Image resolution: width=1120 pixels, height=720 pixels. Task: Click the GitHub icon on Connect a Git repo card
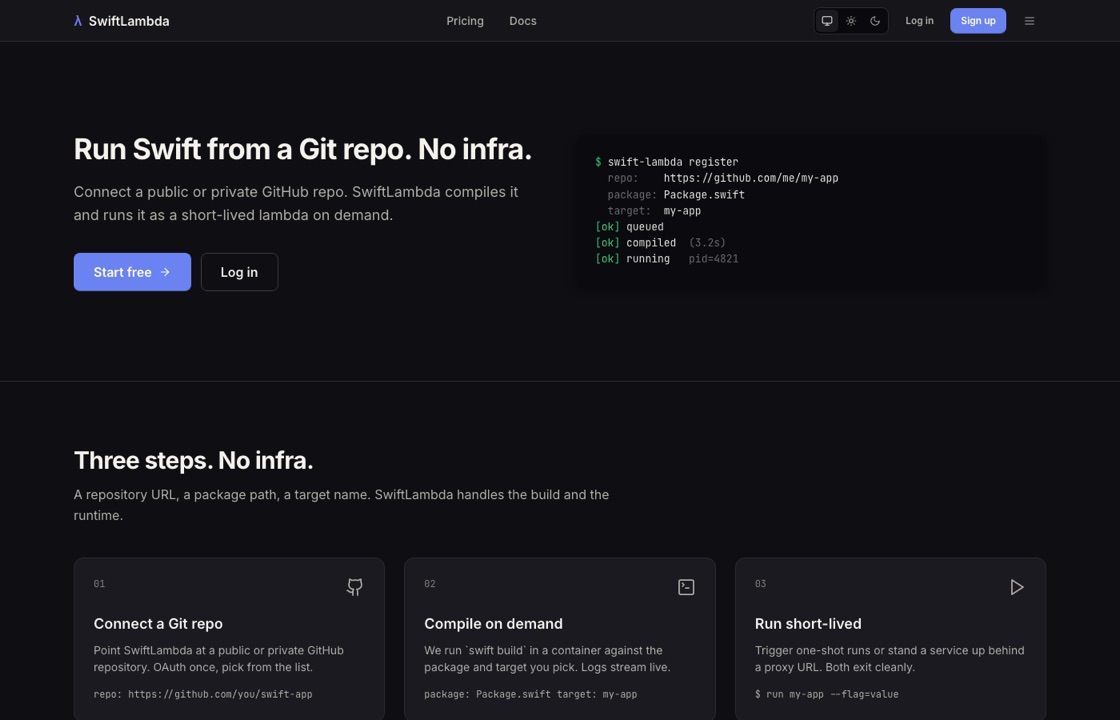click(355, 587)
